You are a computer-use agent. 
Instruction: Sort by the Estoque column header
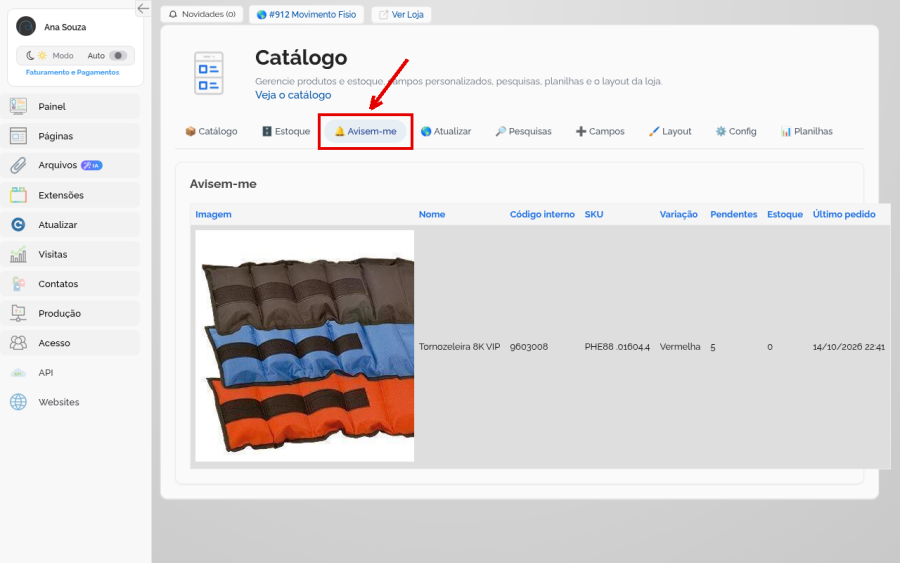[x=785, y=214]
